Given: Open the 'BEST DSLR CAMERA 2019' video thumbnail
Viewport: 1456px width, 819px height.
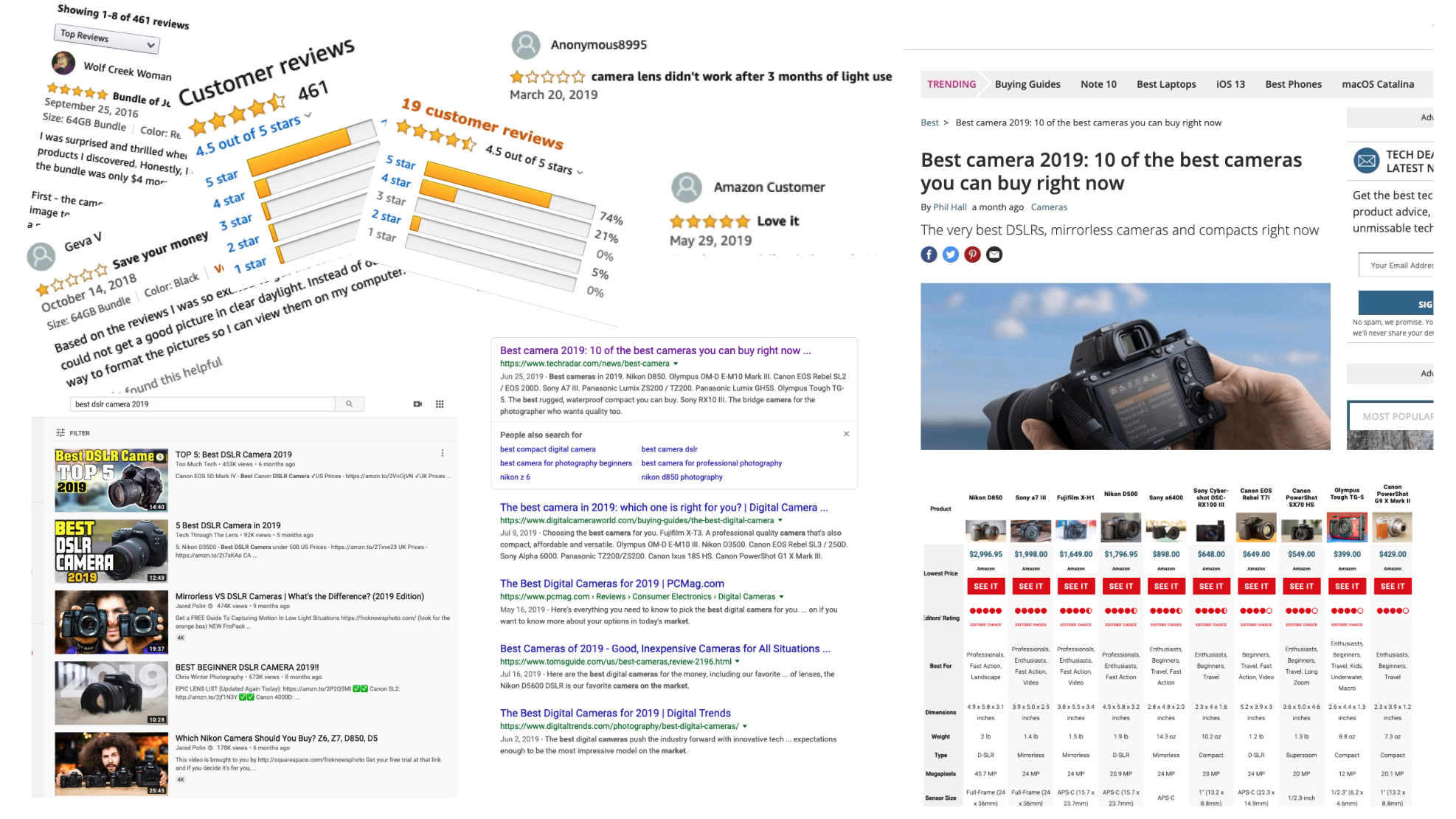Looking at the screenshot, I should [111, 551].
